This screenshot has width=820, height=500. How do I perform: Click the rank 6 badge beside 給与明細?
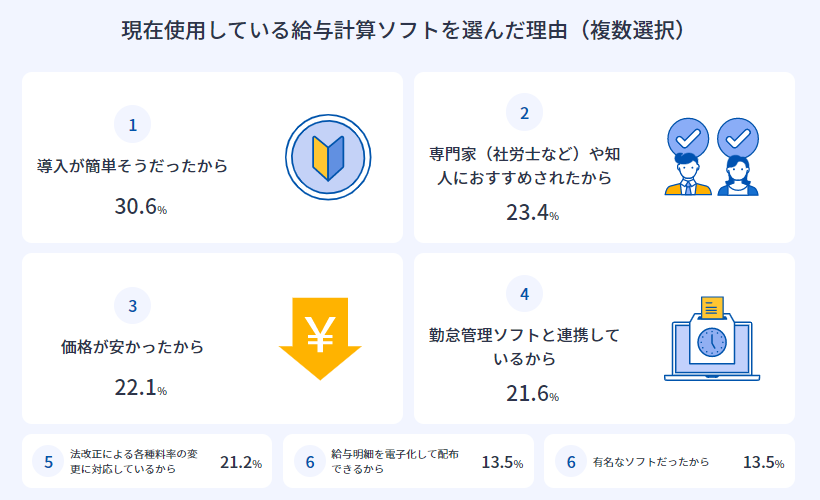pyautogui.click(x=310, y=462)
